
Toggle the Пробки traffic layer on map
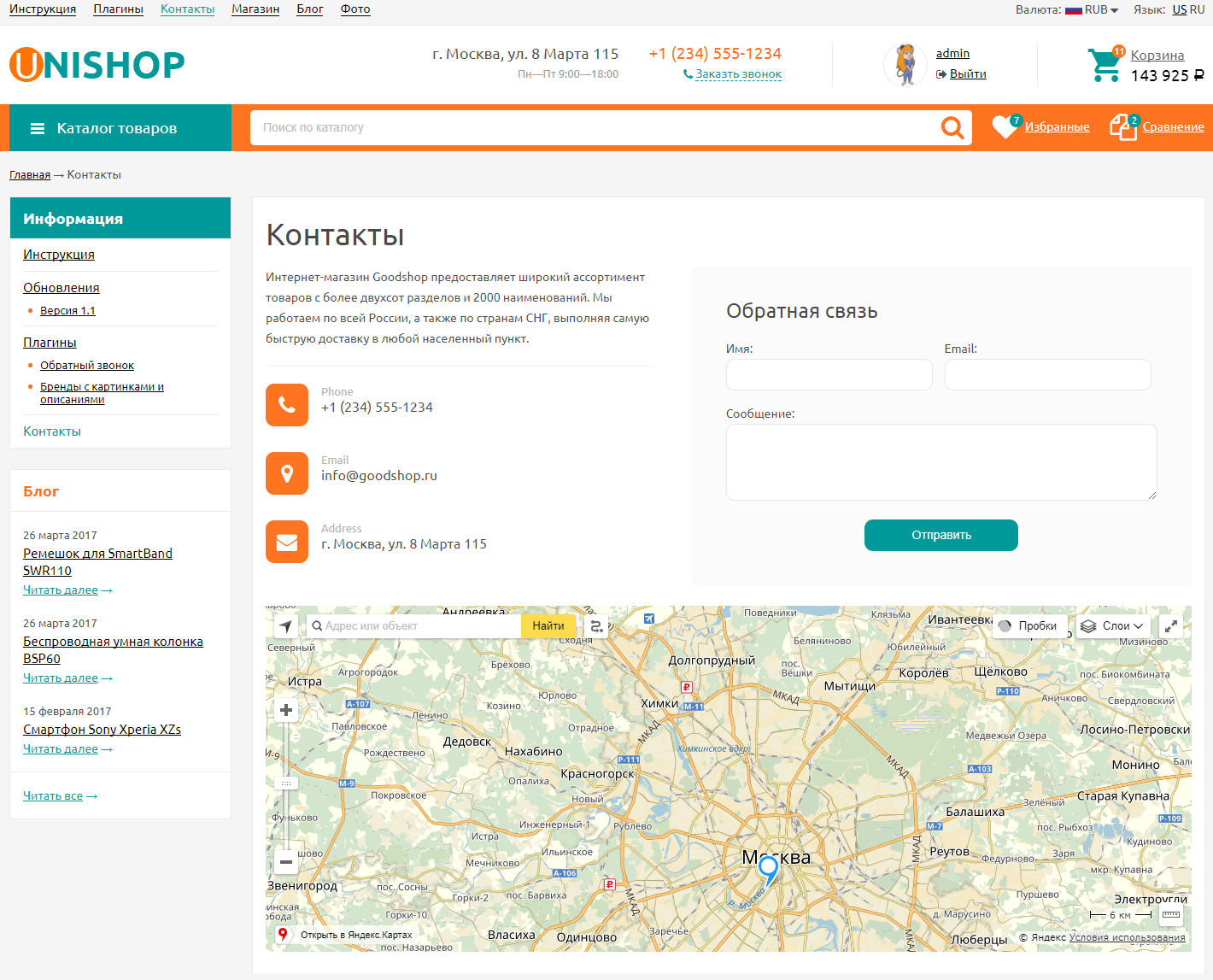[x=1028, y=626]
